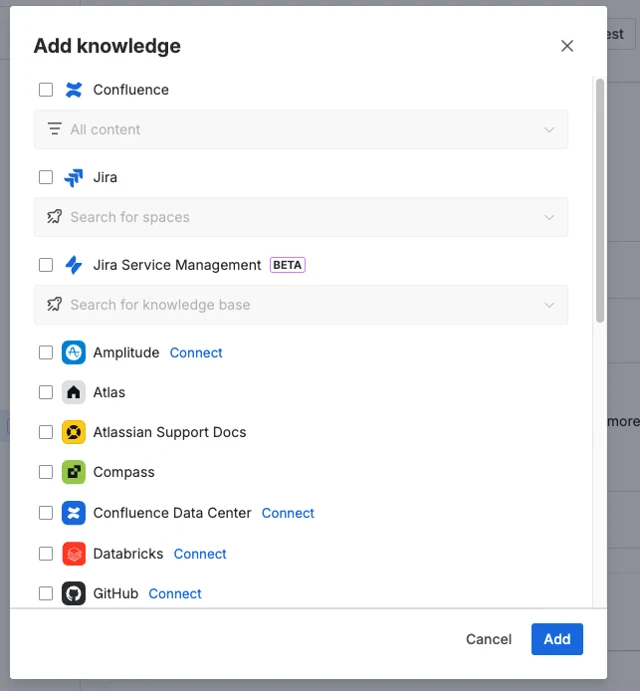The image size is (640, 691).
Task: Click the Confluence Data Center icon
Action: pyautogui.click(x=74, y=513)
